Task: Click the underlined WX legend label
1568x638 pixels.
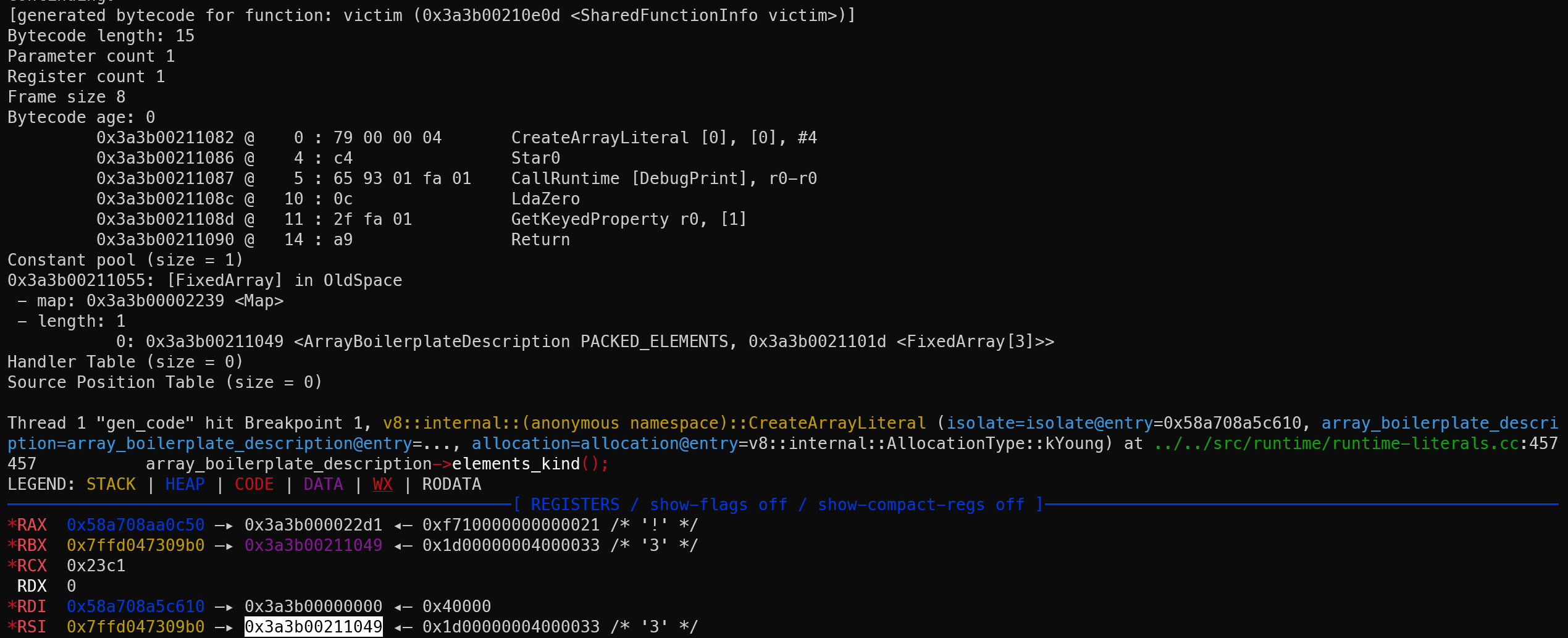Action: (382, 484)
